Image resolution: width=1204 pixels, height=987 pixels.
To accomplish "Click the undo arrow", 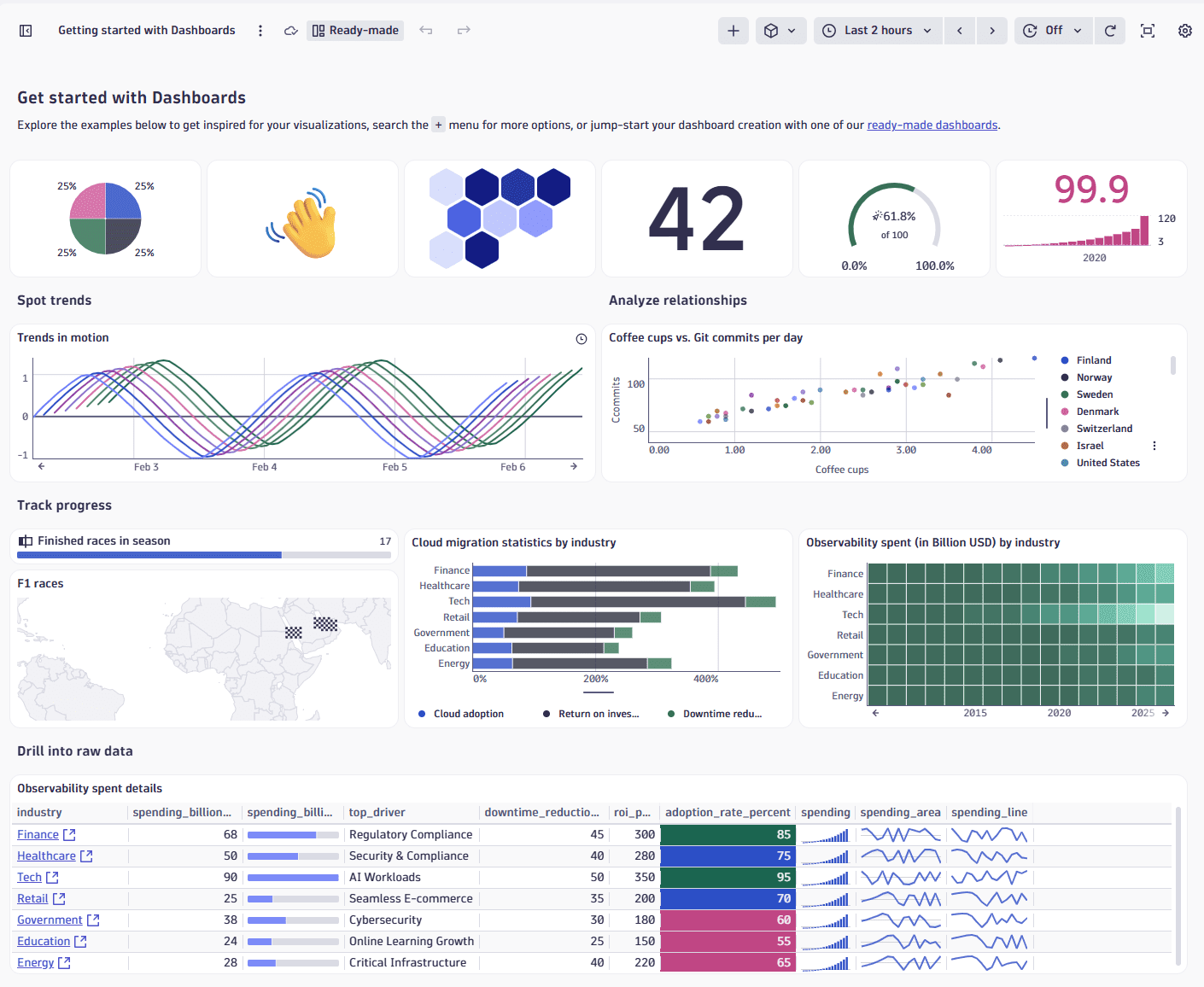I will point(426,31).
